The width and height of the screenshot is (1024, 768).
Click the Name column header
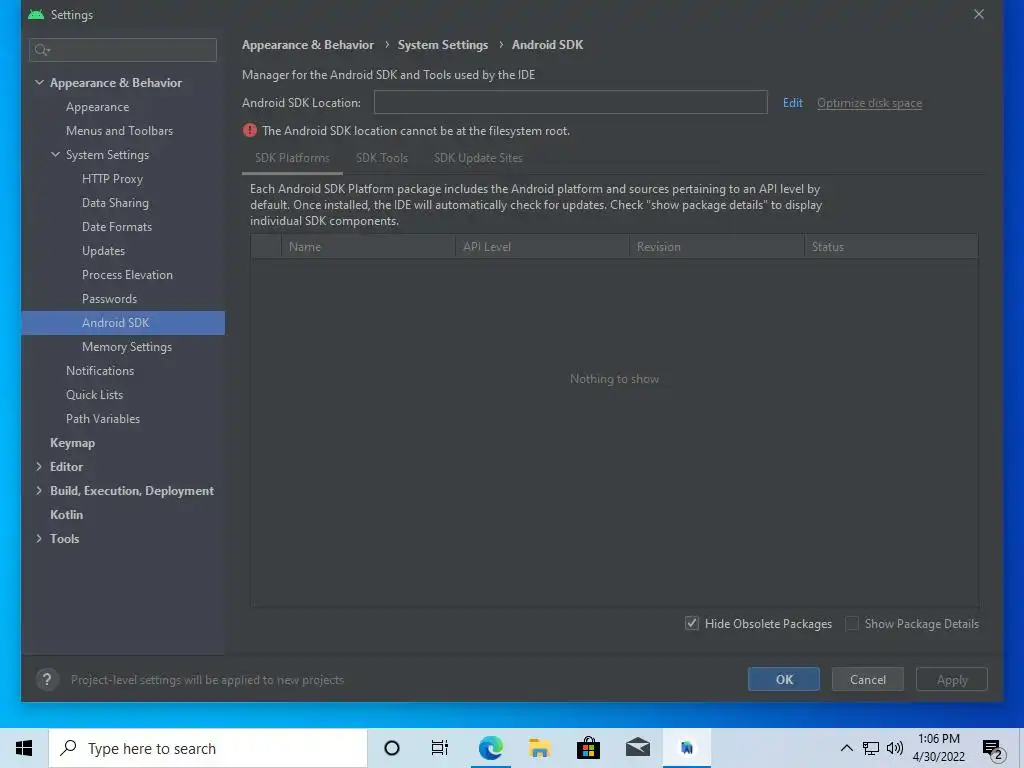pyautogui.click(x=368, y=247)
